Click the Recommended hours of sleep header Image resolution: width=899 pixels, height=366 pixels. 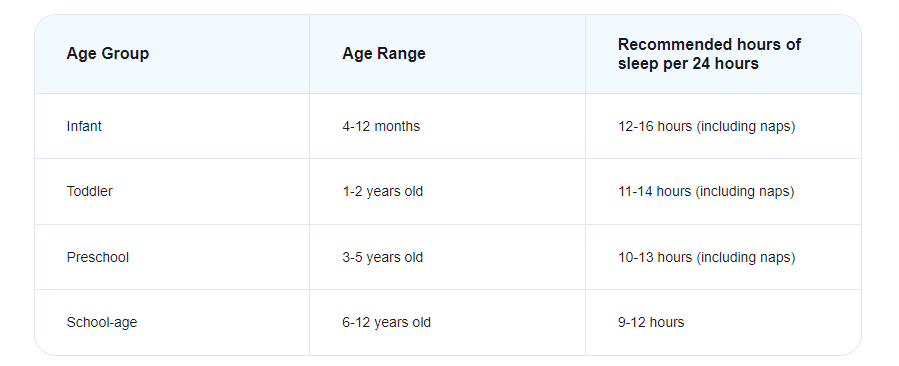coord(723,54)
